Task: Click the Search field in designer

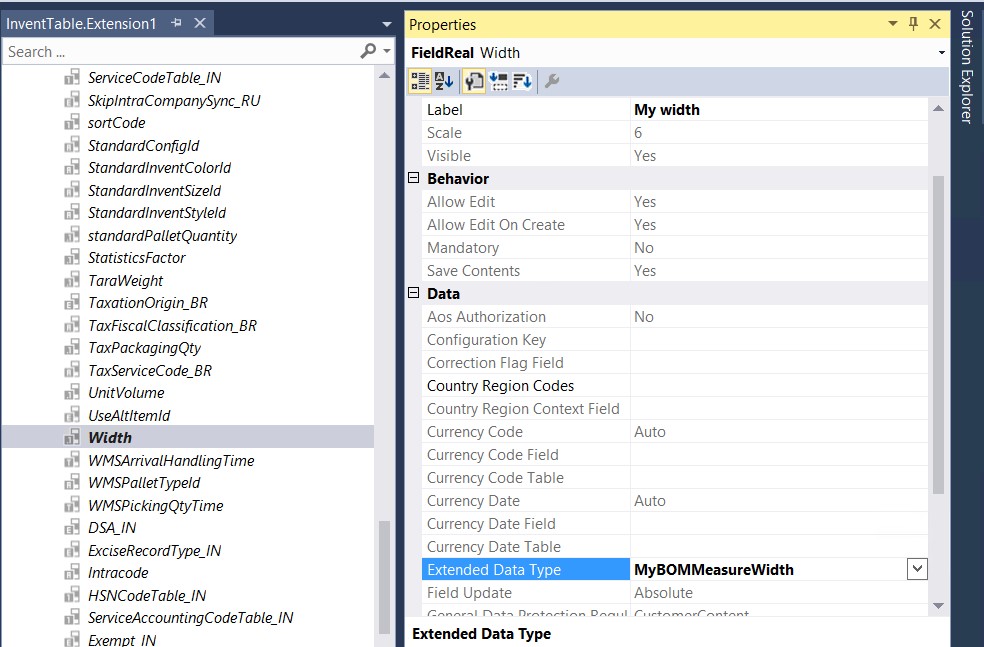Action: (x=182, y=51)
